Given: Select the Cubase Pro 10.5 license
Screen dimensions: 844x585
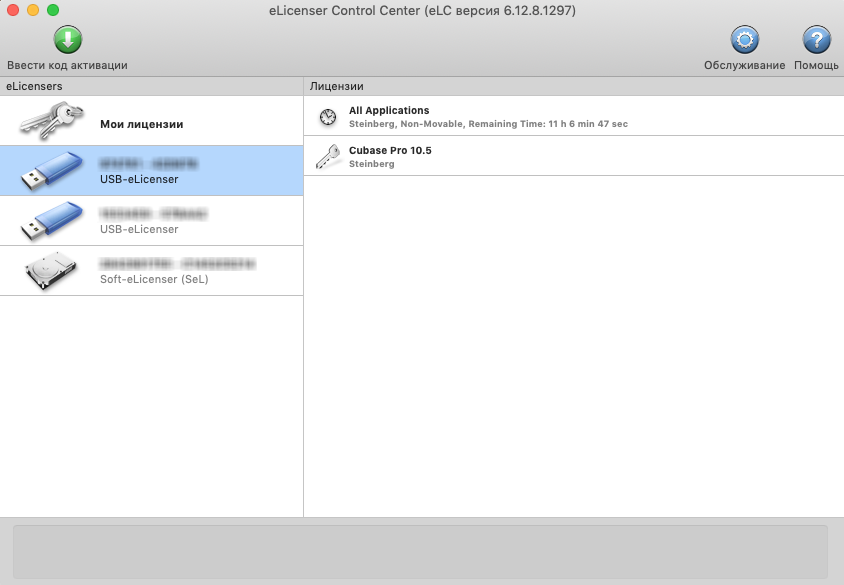Looking at the screenshot, I should (x=574, y=156).
